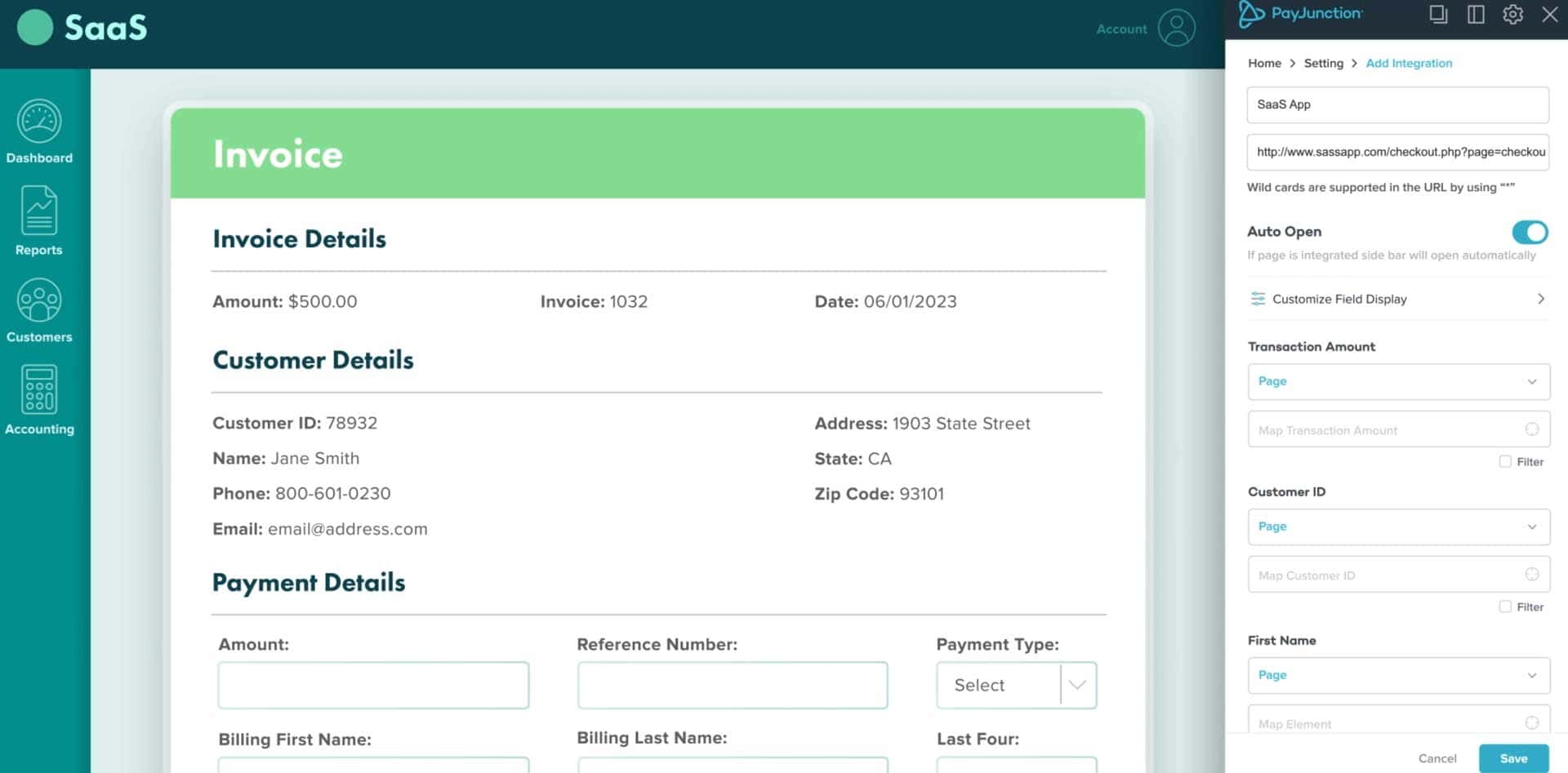Click the Accounting sidebar label
This screenshot has height=773, width=1568.
[x=39, y=429]
